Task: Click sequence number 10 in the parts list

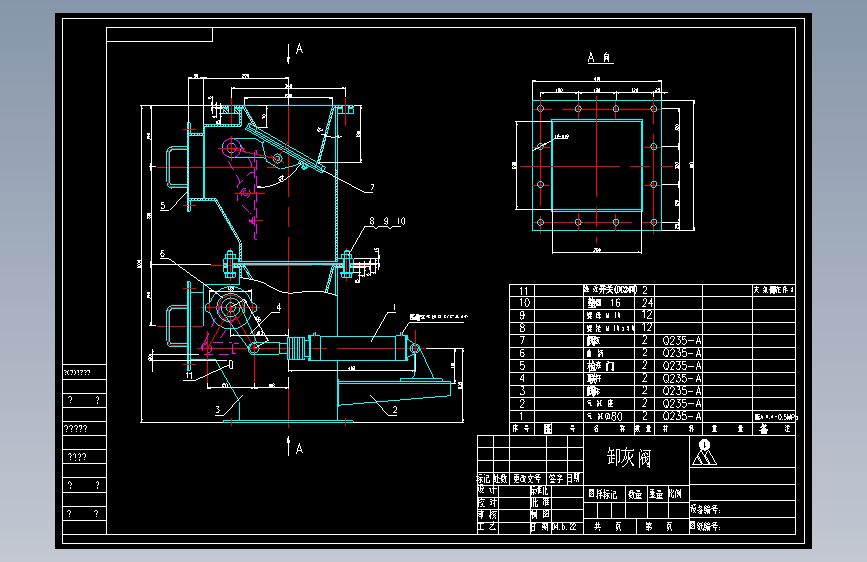Action: point(524,303)
